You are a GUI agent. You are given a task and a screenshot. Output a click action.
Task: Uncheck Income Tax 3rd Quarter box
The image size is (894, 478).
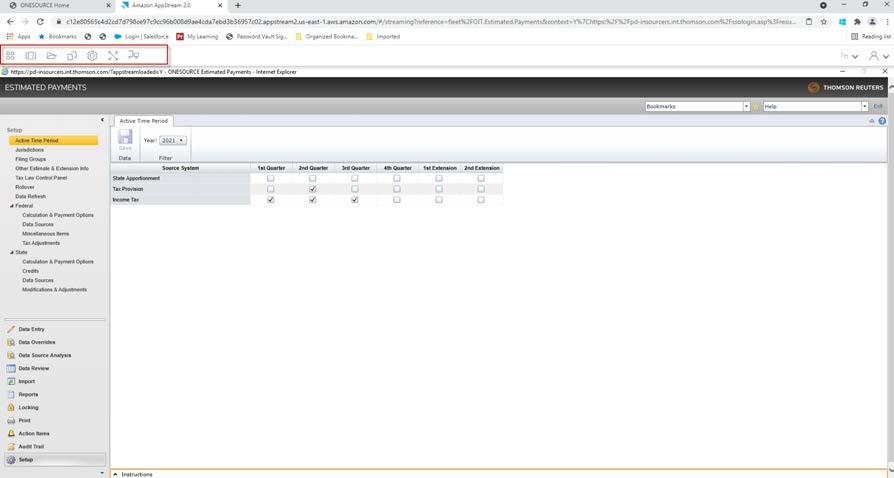click(355, 200)
